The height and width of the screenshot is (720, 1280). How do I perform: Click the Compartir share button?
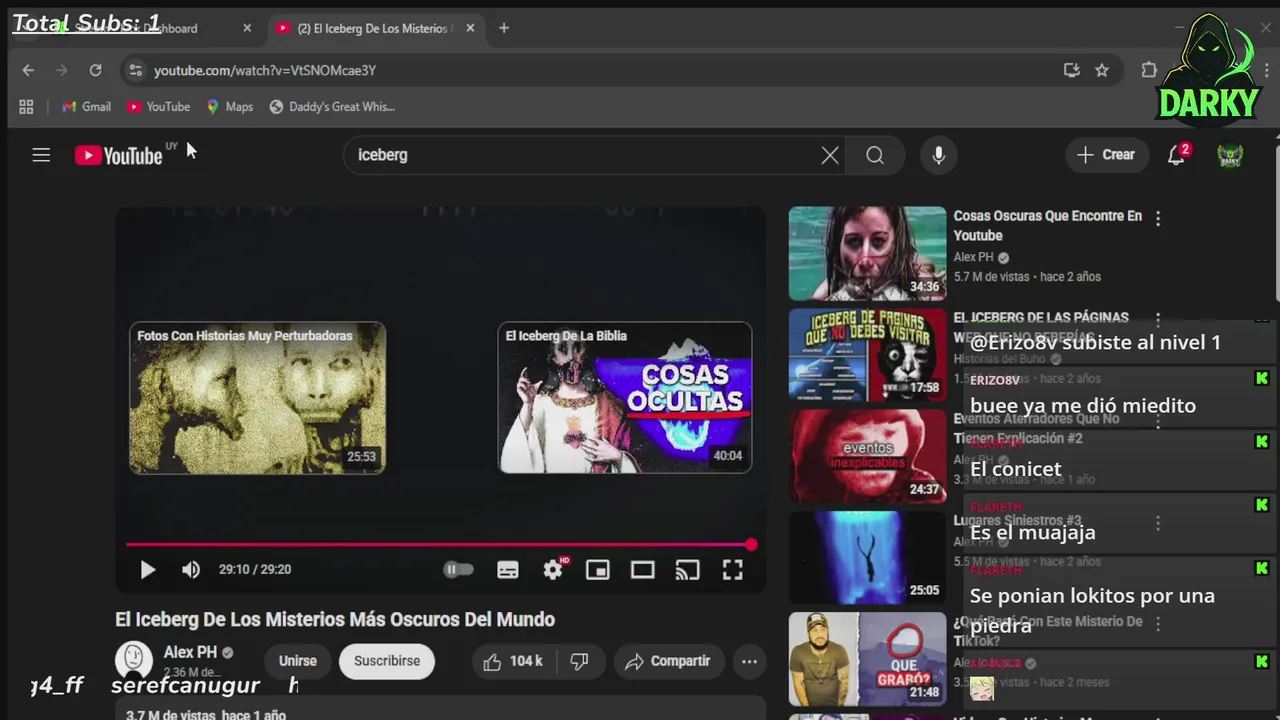(667, 661)
